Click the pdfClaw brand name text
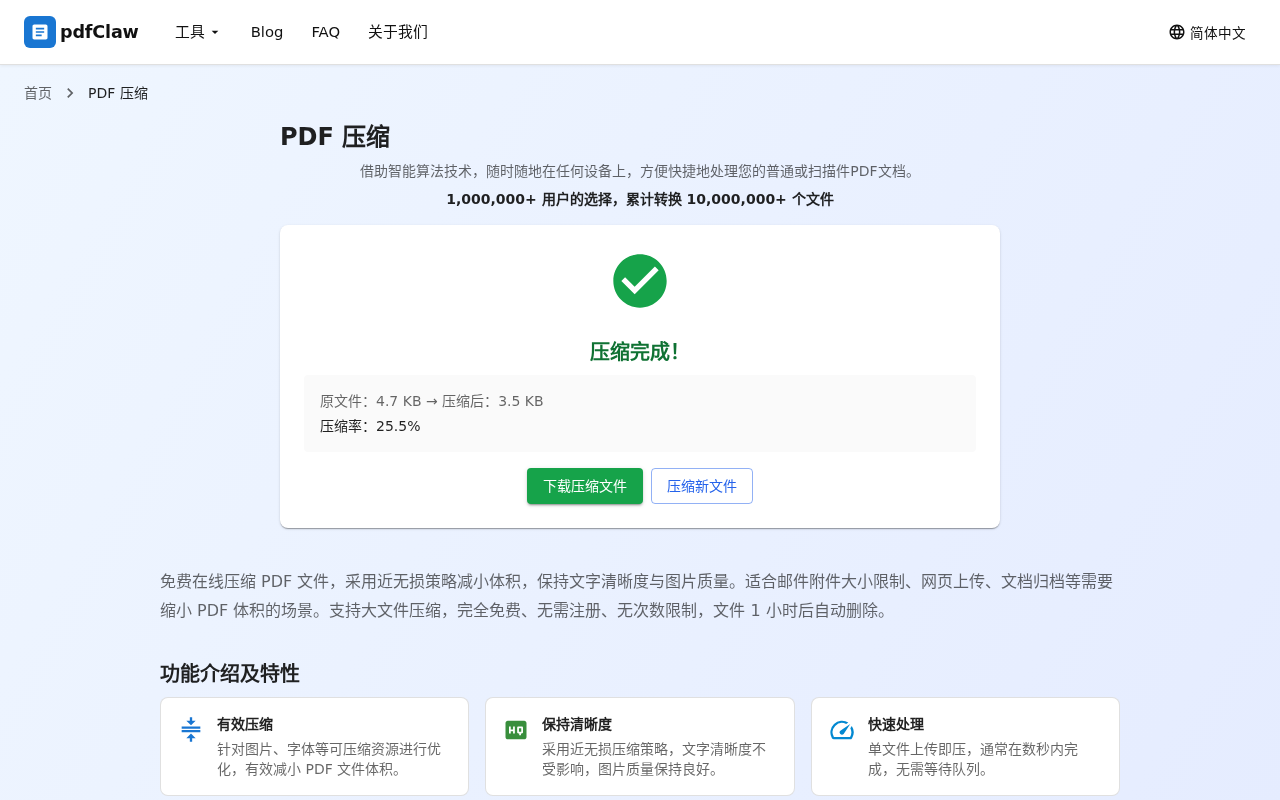The width and height of the screenshot is (1280, 800). 99,32
